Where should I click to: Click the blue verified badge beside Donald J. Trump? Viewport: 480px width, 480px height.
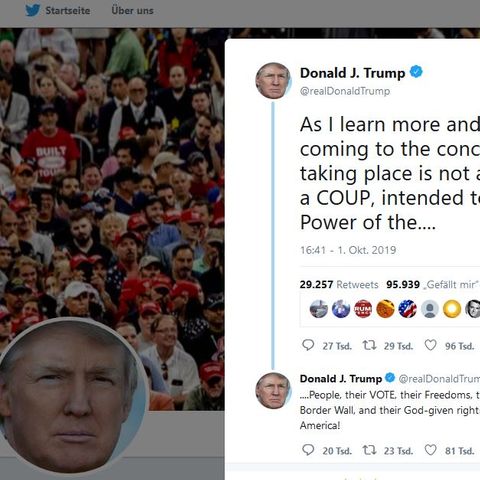416,72
